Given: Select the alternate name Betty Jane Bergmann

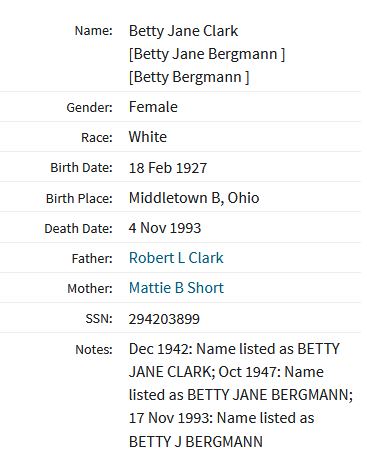Looking at the screenshot, I should [207, 54].
